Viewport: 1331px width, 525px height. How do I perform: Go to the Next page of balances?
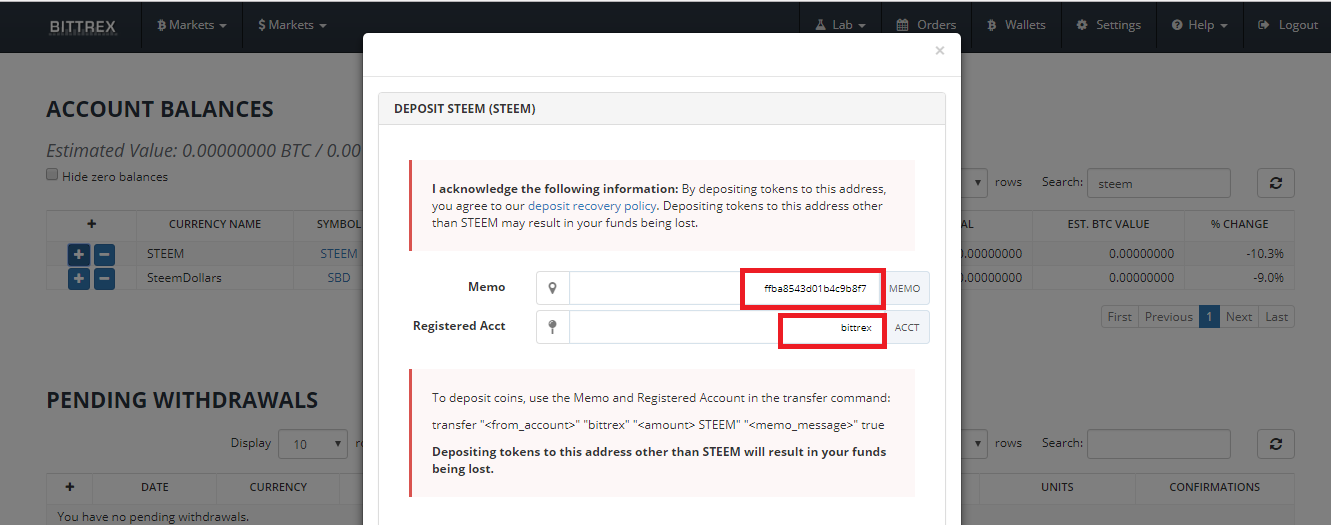point(1239,317)
